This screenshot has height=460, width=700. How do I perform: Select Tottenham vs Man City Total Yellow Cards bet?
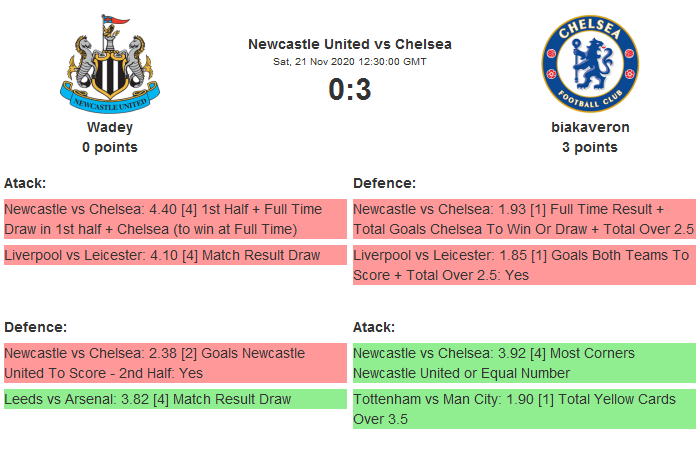tap(524, 409)
